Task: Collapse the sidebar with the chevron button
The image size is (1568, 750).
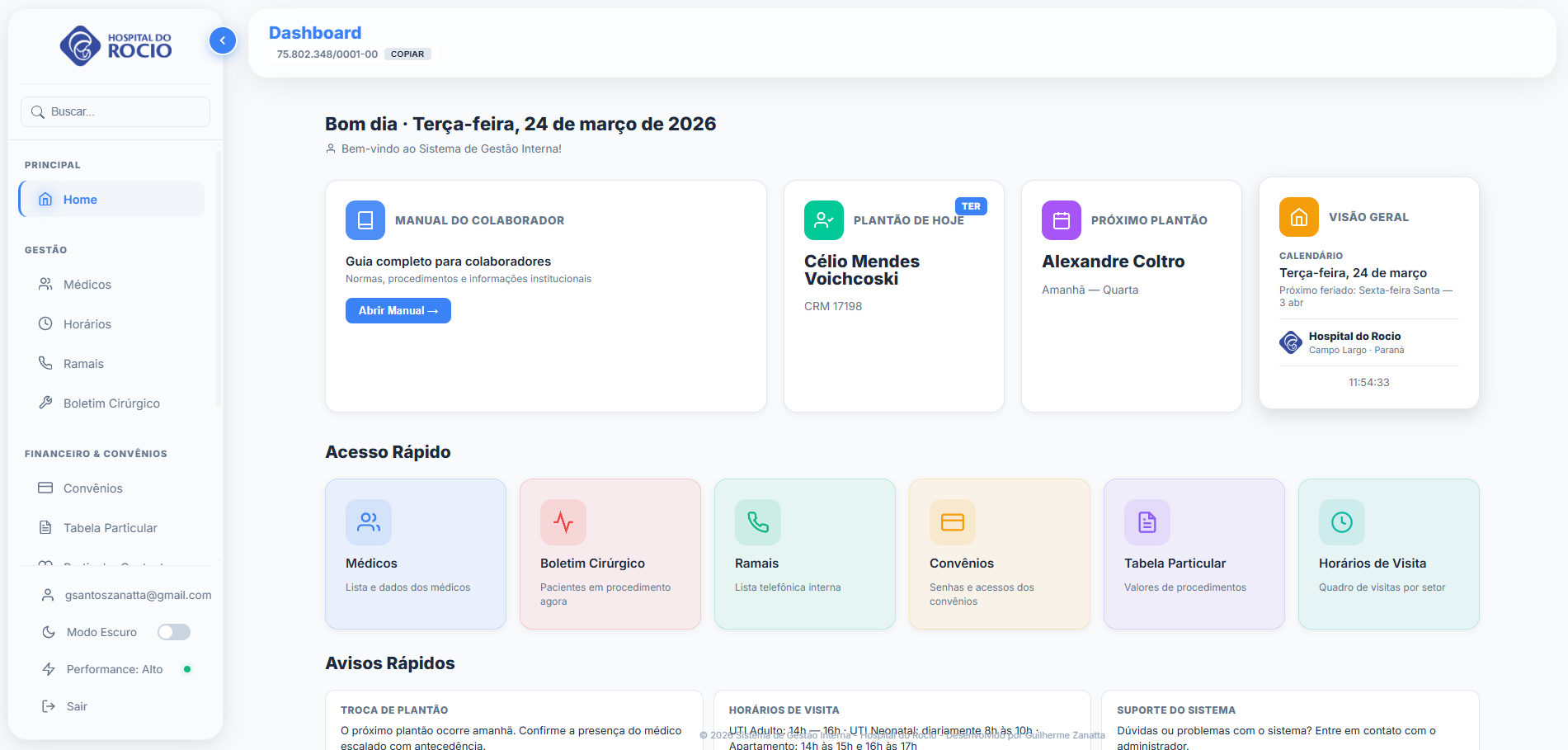Action: [222, 40]
